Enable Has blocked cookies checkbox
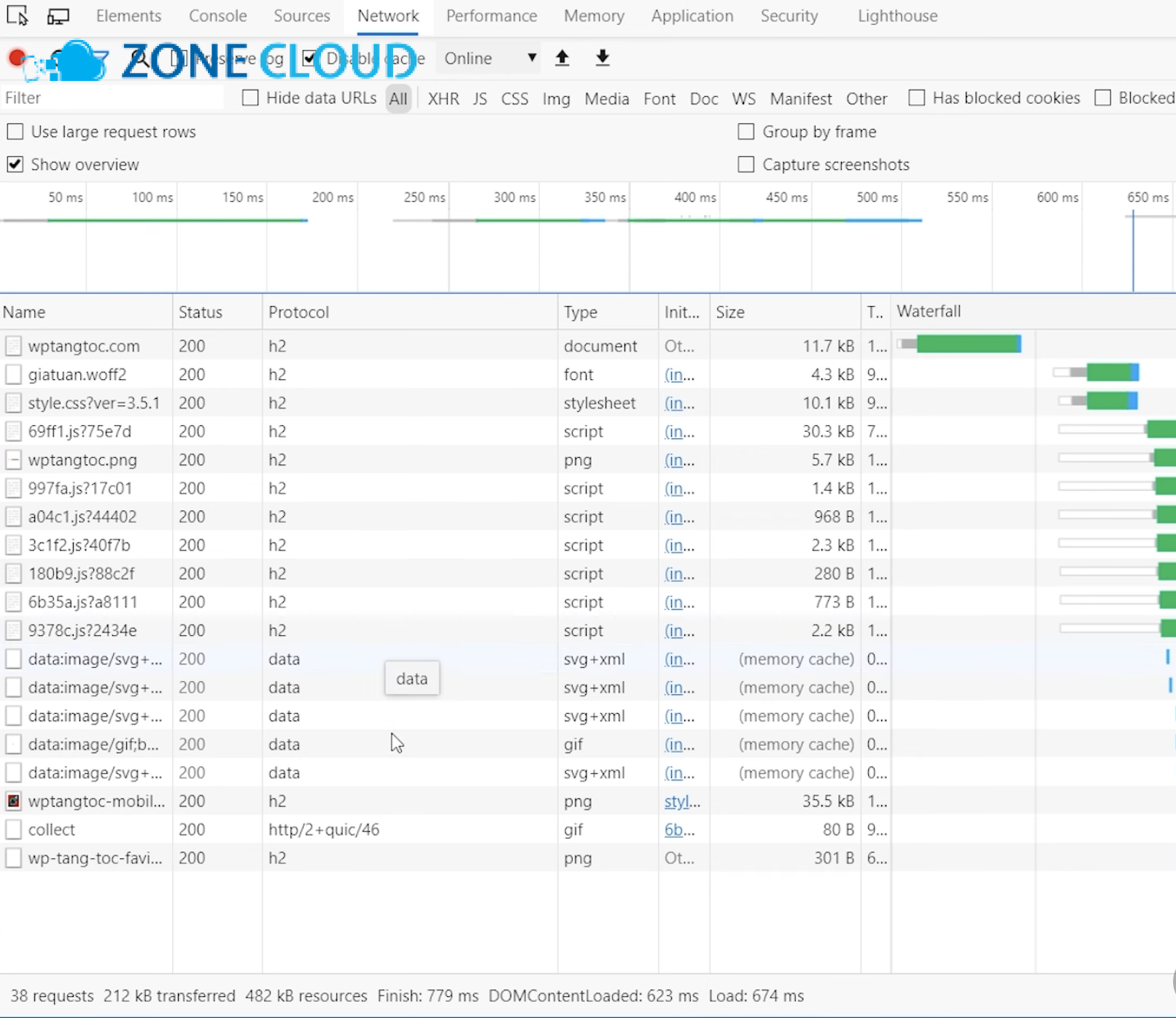This screenshot has width=1176, height=1018. 916,98
